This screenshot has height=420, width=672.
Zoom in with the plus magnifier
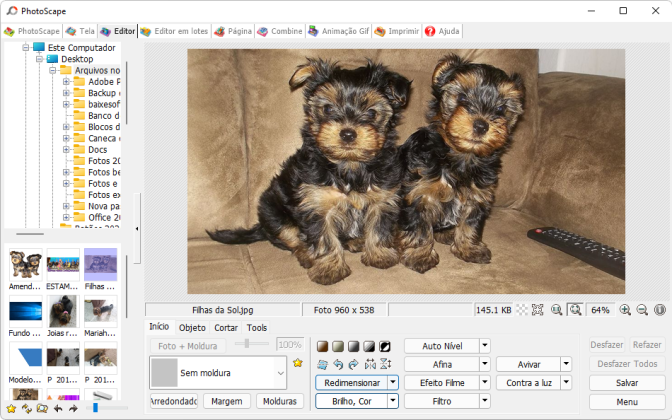click(x=625, y=310)
